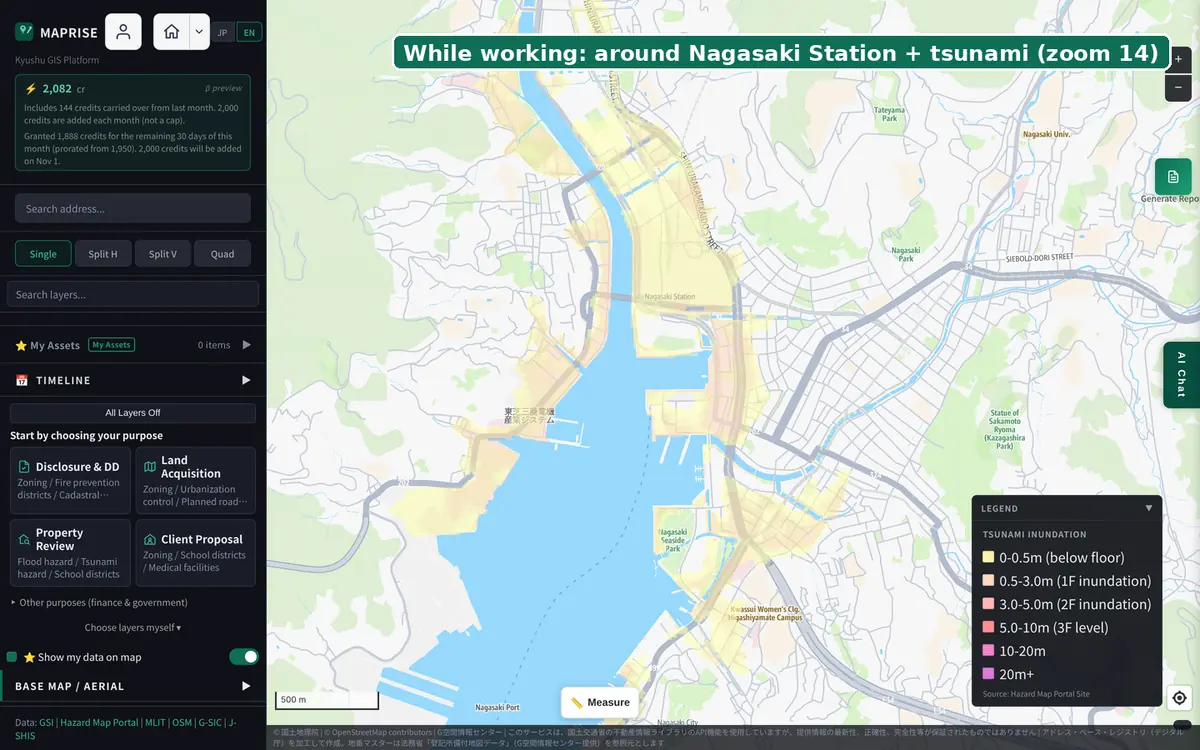This screenshot has height=750, width=1200.
Task: Open the OSM data source link
Action: tap(182, 722)
